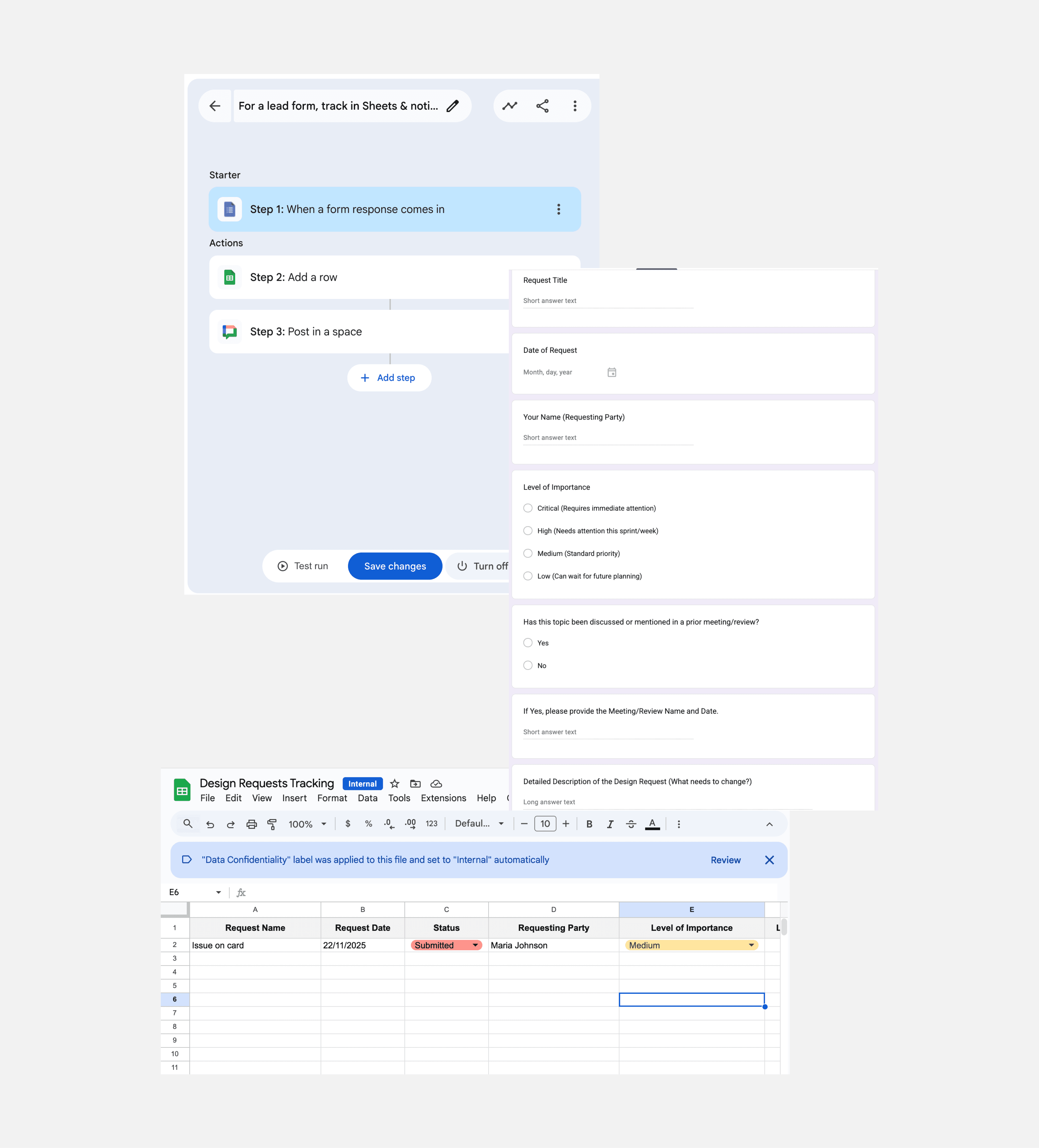Choose Critical level of importance
The width and height of the screenshot is (1039, 1148).
[x=528, y=507]
